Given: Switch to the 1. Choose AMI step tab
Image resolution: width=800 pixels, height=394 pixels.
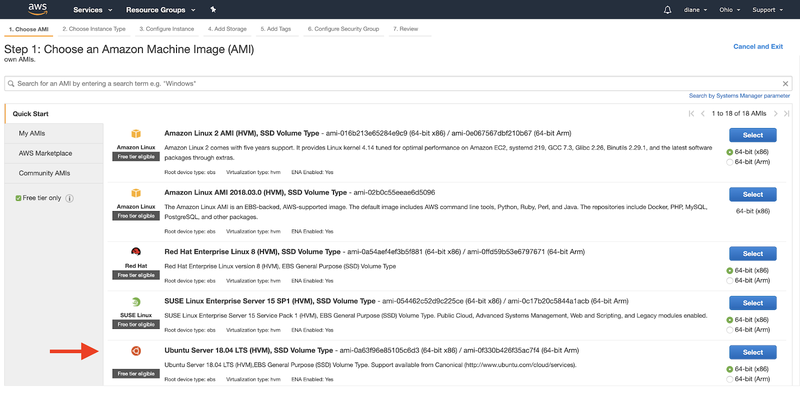Looking at the screenshot, I should [29, 29].
